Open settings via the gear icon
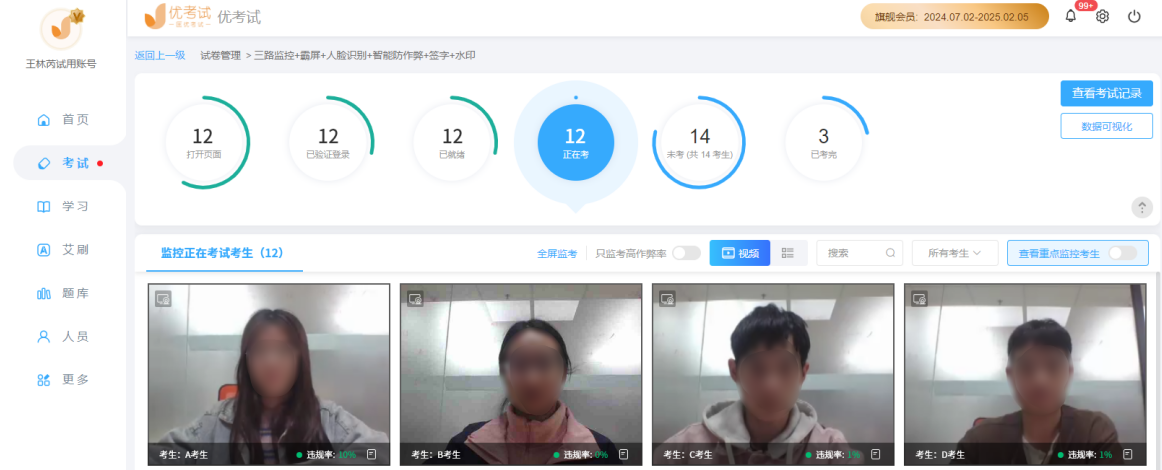The width and height of the screenshot is (1162, 470). coord(1103,17)
